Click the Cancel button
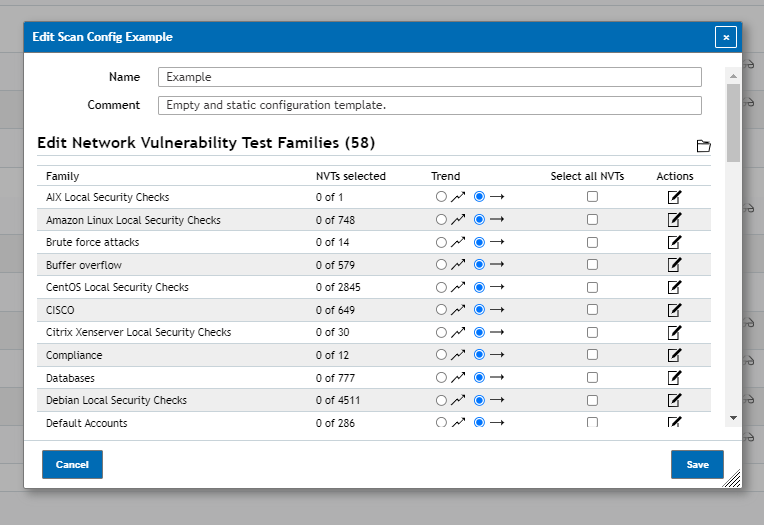The height and width of the screenshot is (525, 764). (72, 465)
